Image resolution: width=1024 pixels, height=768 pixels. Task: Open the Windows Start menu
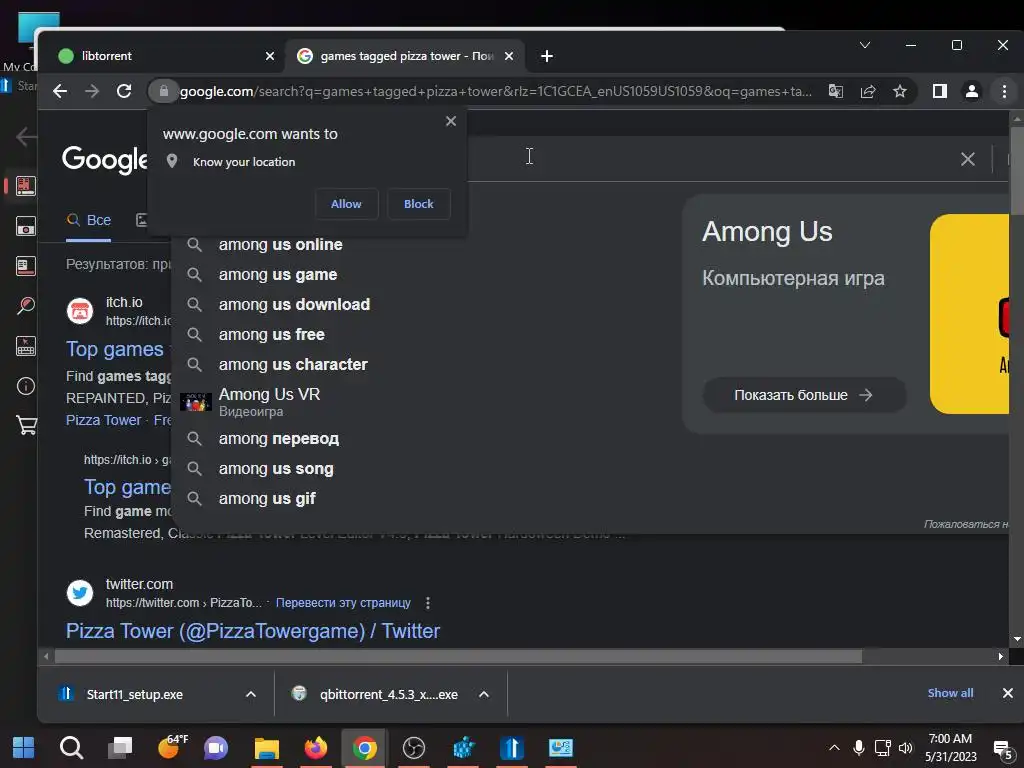point(24,748)
